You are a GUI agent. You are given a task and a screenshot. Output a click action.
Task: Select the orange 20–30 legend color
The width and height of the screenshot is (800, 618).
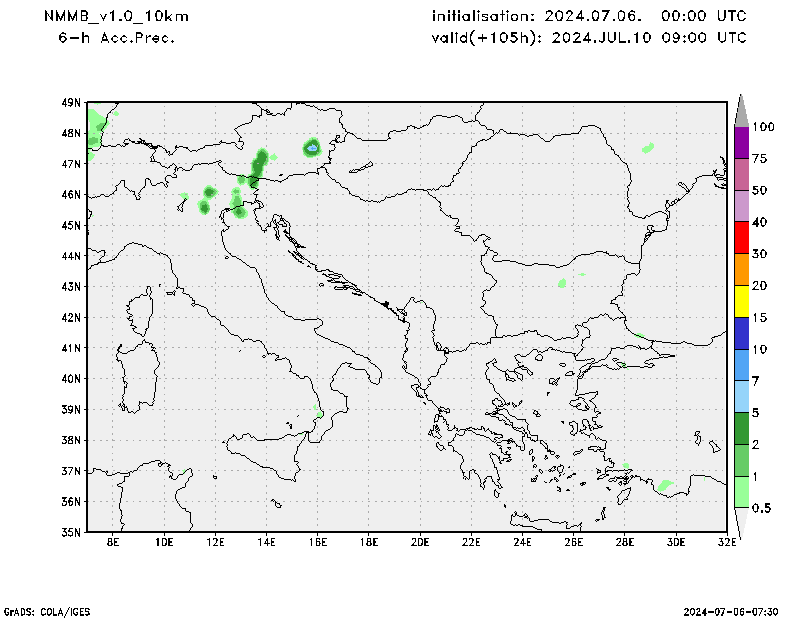(741, 269)
